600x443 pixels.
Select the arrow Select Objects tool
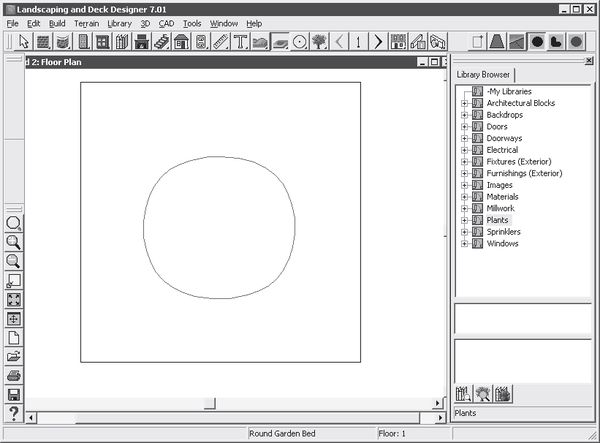point(24,42)
